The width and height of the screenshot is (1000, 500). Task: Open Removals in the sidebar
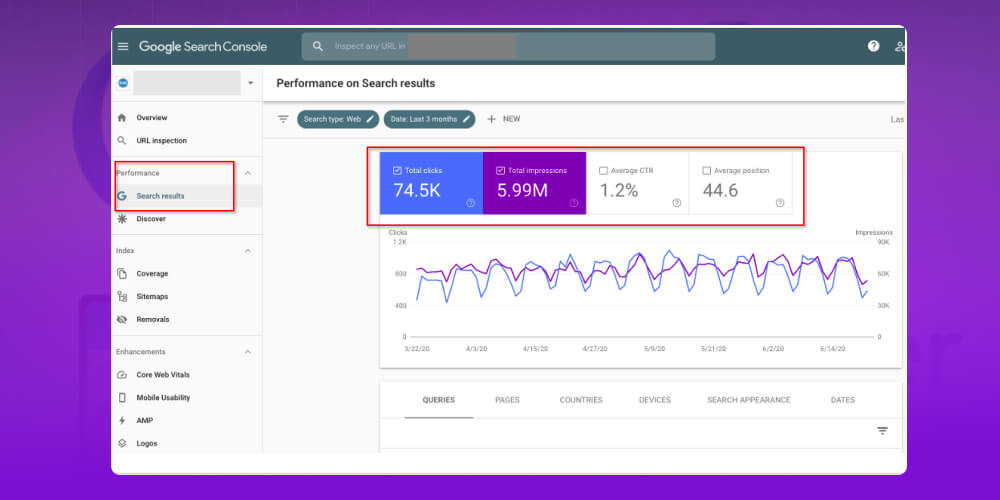pyautogui.click(x=153, y=320)
